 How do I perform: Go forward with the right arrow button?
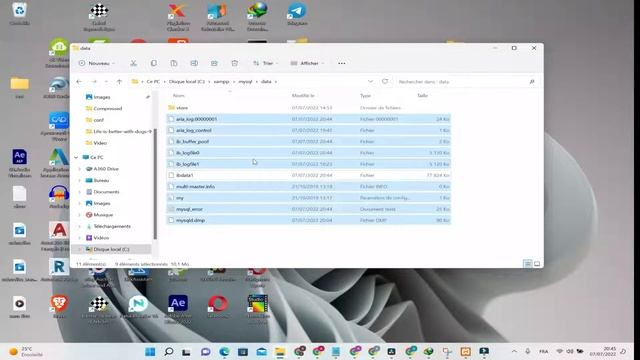click(94, 82)
